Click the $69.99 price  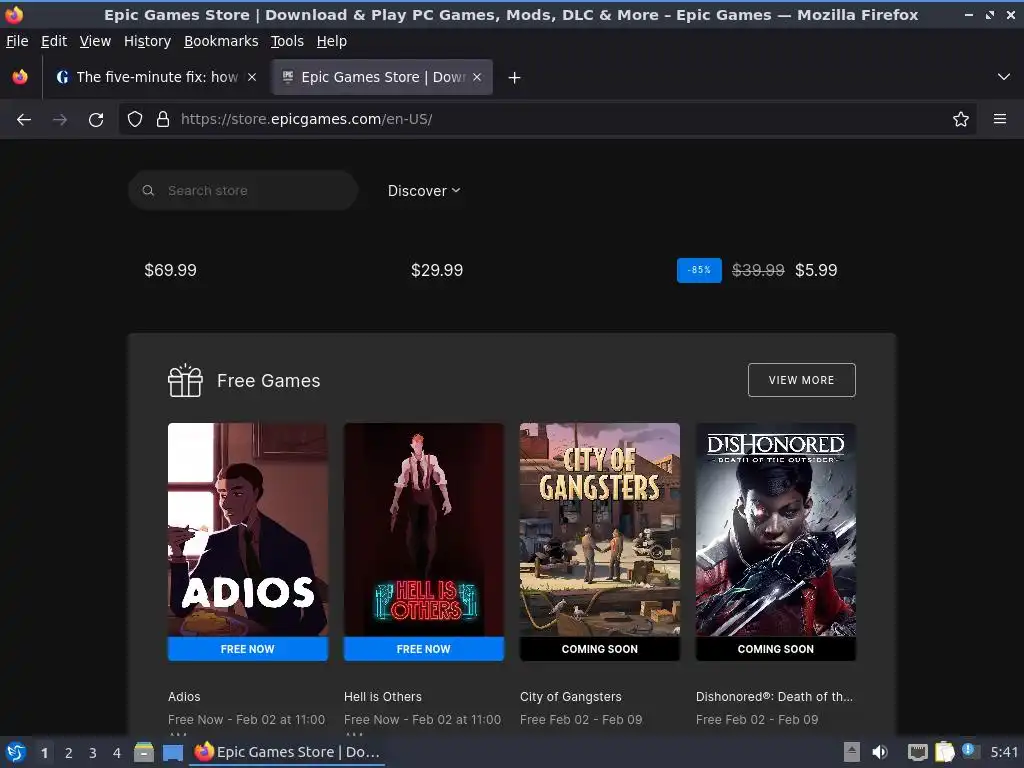pos(170,270)
